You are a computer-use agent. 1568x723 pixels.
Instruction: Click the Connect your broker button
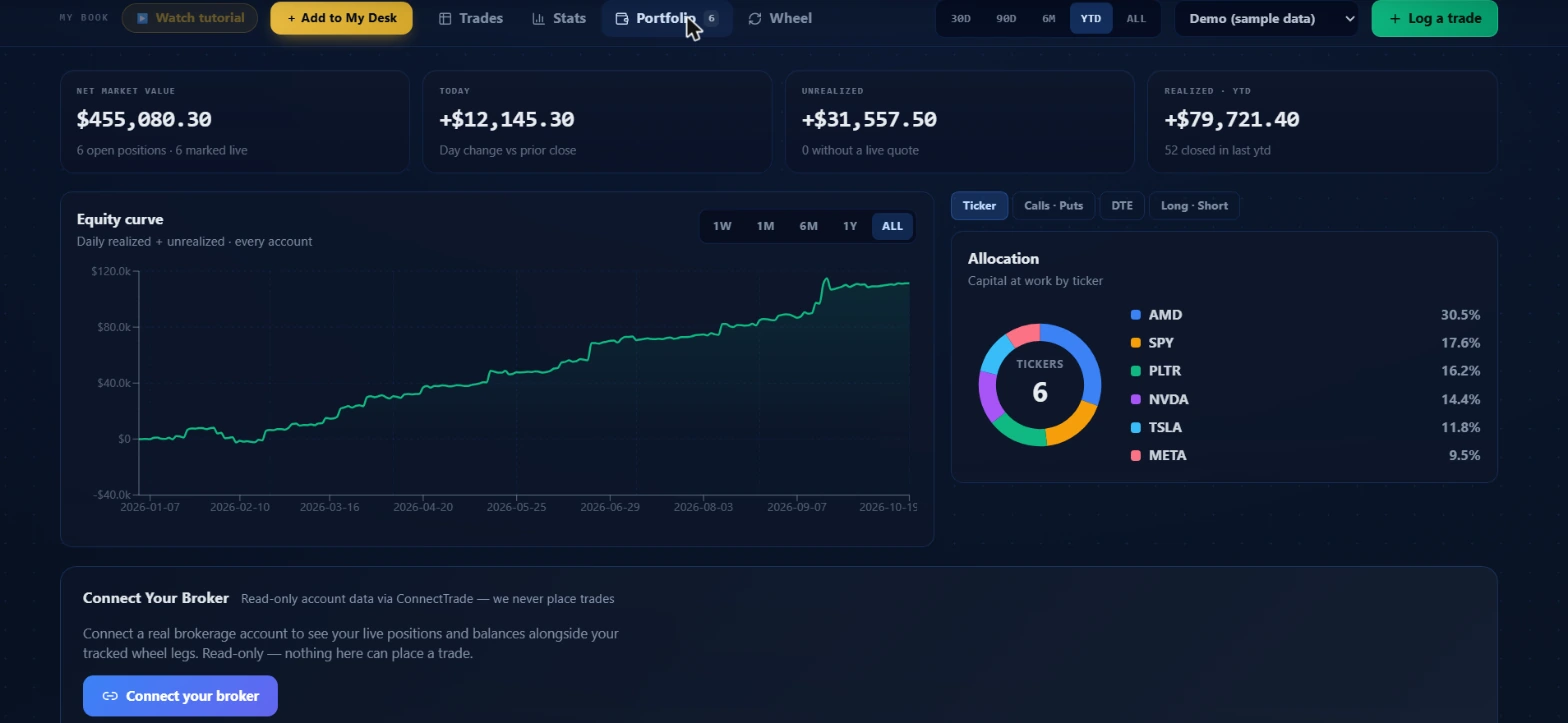pos(180,696)
